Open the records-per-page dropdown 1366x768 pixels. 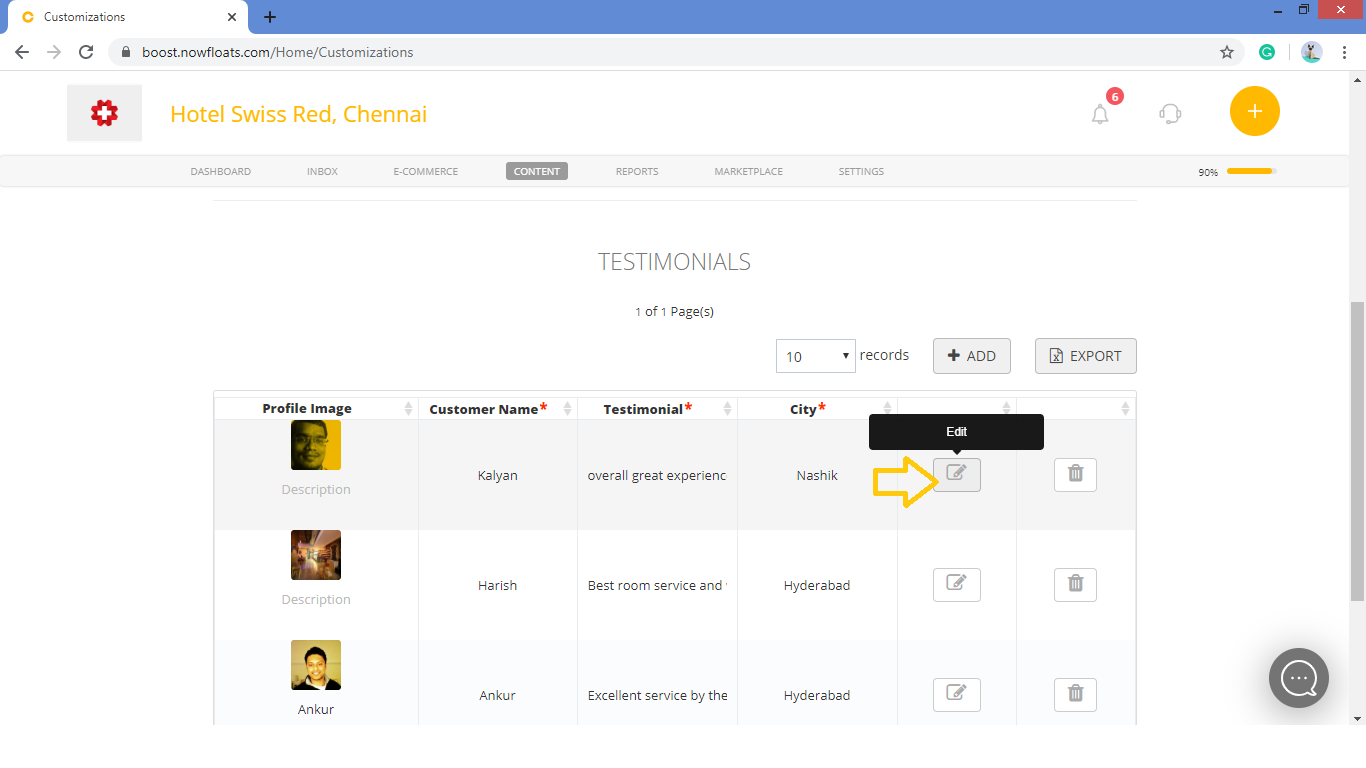pos(816,356)
